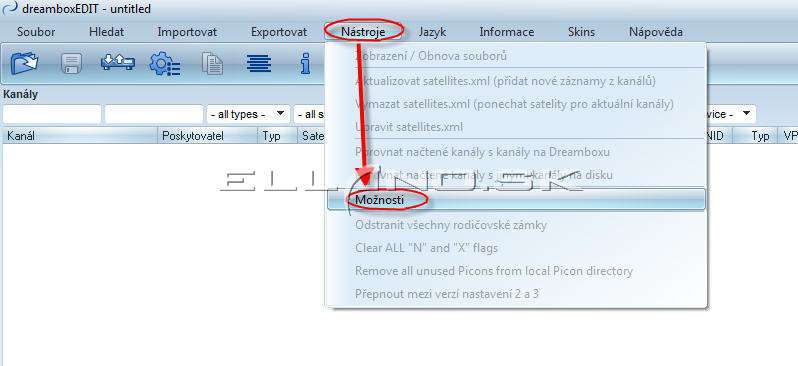The image size is (798, 366).
Task: Sort by Poskytovatel column header
Action: point(207,136)
